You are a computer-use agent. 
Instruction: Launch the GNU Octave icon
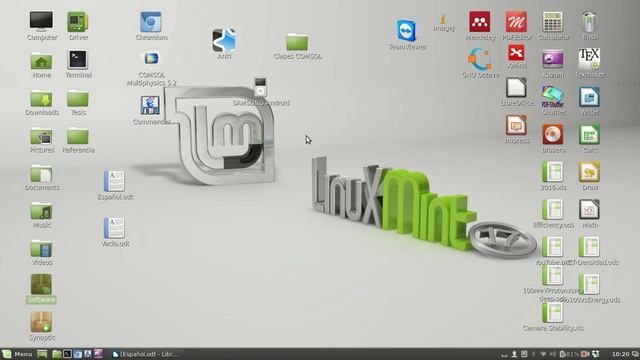pos(480,59)
